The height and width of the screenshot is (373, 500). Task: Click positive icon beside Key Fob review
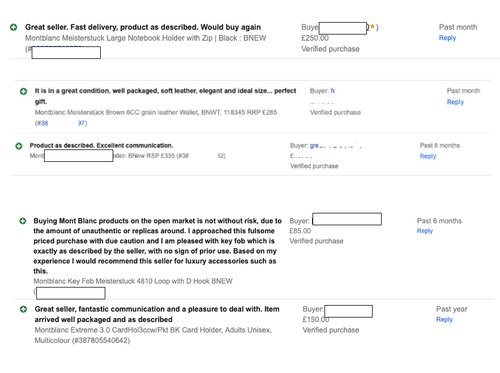click(23, 221)
